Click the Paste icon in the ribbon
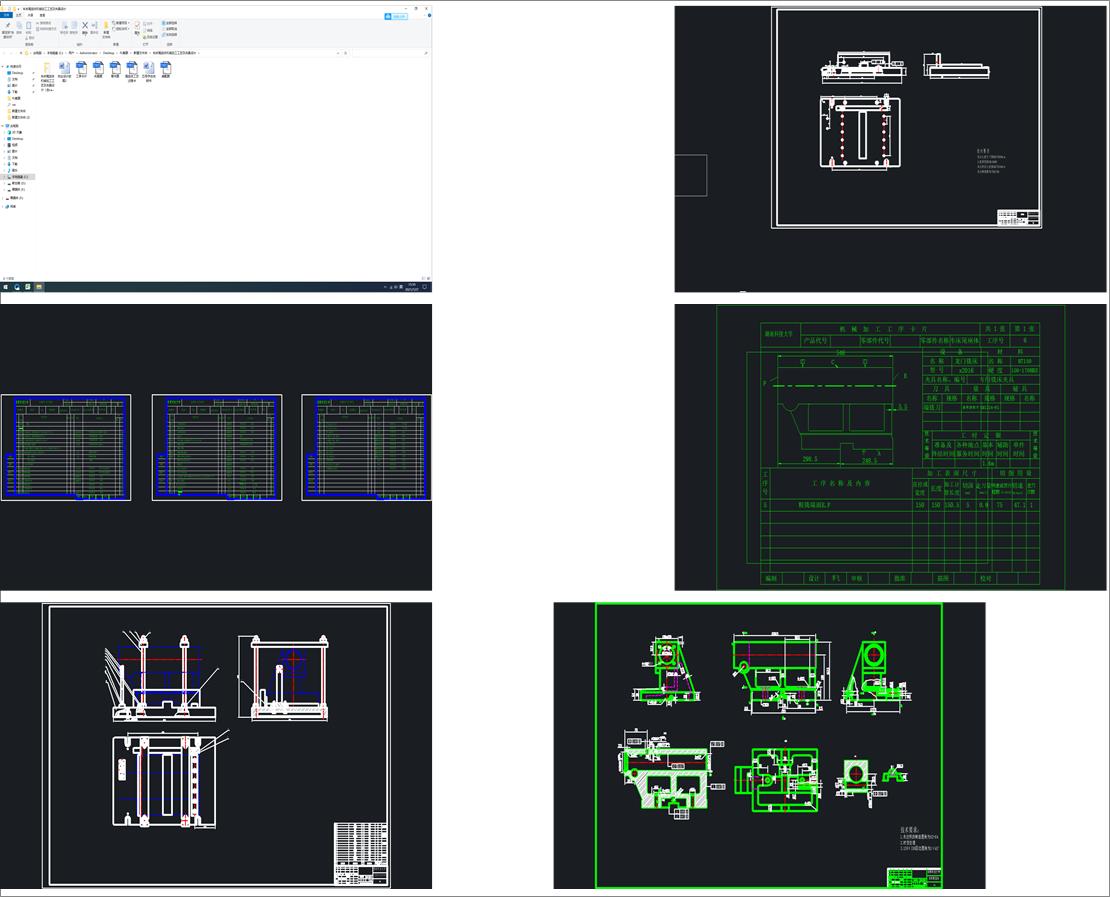This screenshot has width=1110, height=897. click(28, 25)
